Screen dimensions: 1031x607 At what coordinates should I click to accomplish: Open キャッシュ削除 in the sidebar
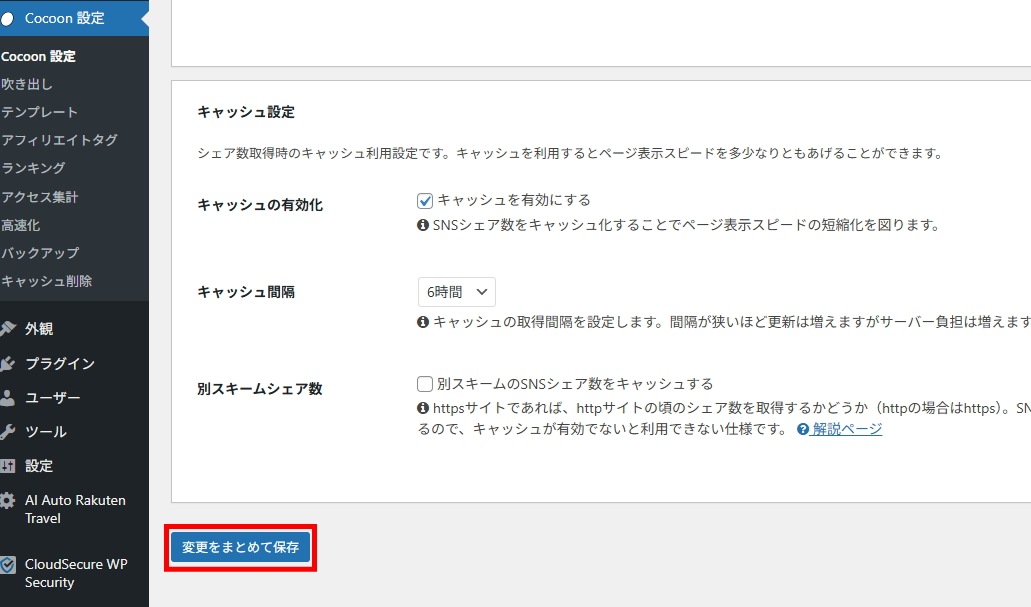pyautogui.click(x=46, y=281)
